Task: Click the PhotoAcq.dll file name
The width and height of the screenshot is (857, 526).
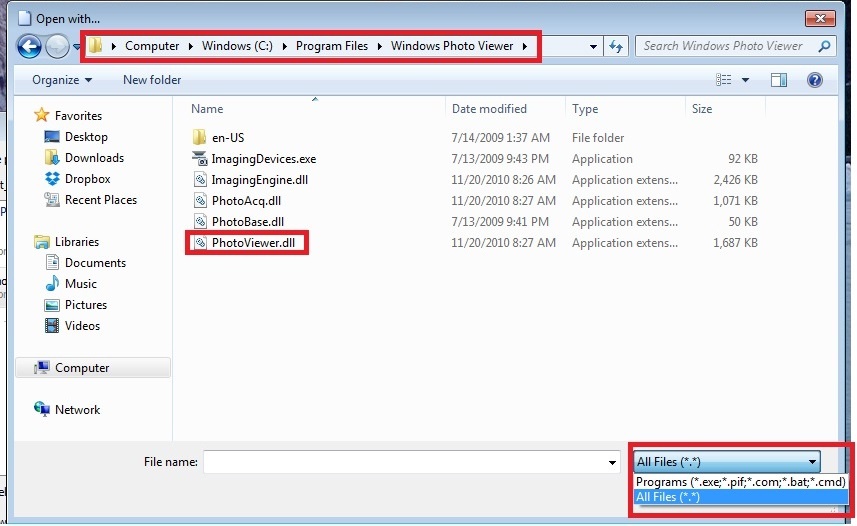Action: point(246,201)
